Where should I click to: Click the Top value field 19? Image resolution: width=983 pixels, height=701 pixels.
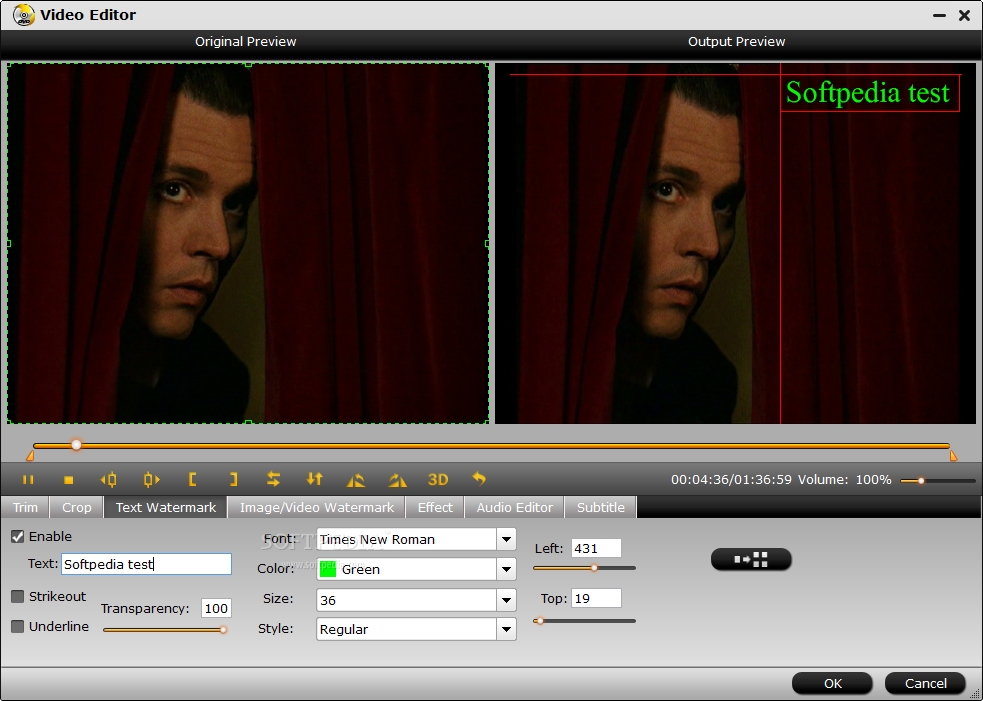coord(596,598)
